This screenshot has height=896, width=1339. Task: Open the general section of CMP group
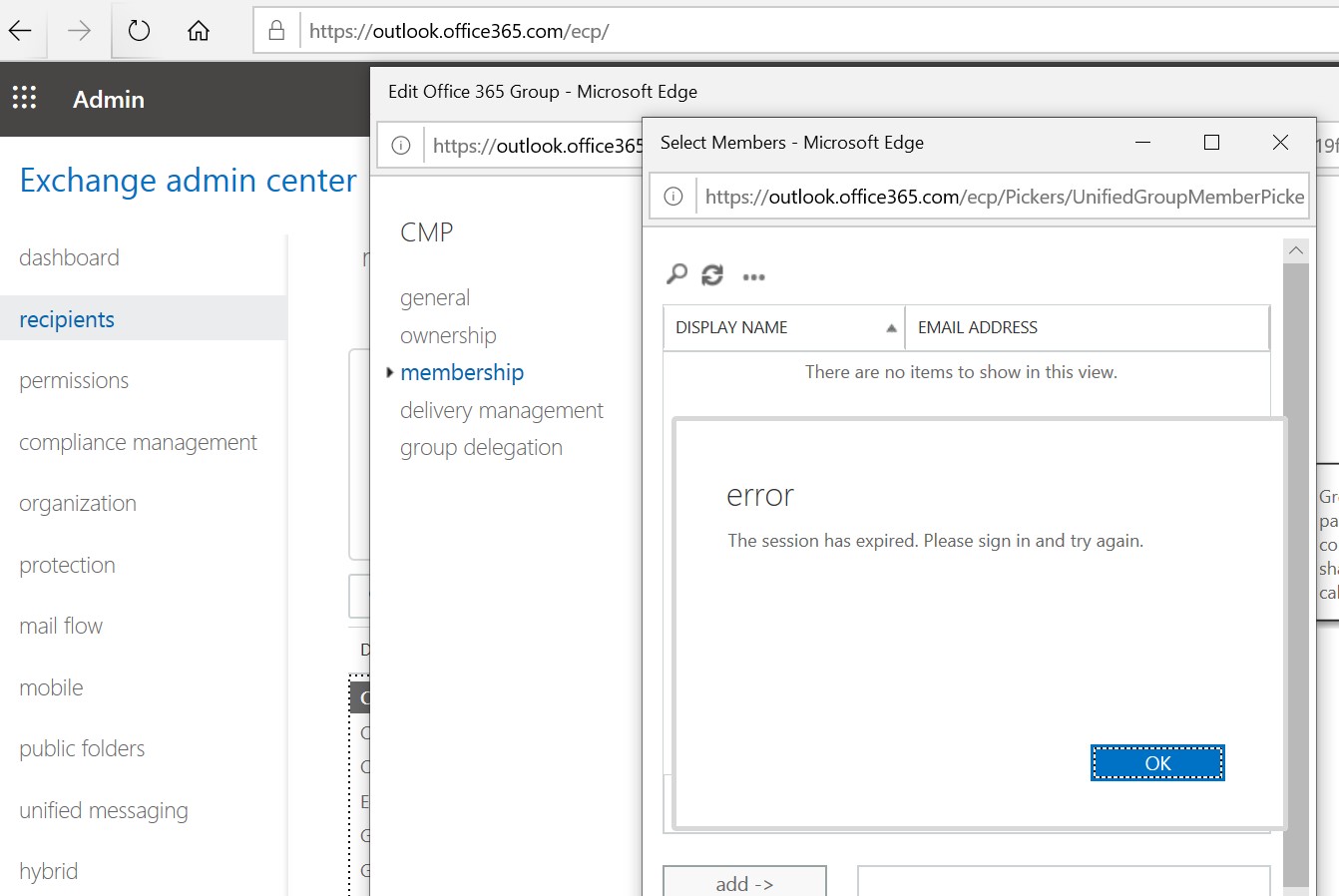click(435, 297)
